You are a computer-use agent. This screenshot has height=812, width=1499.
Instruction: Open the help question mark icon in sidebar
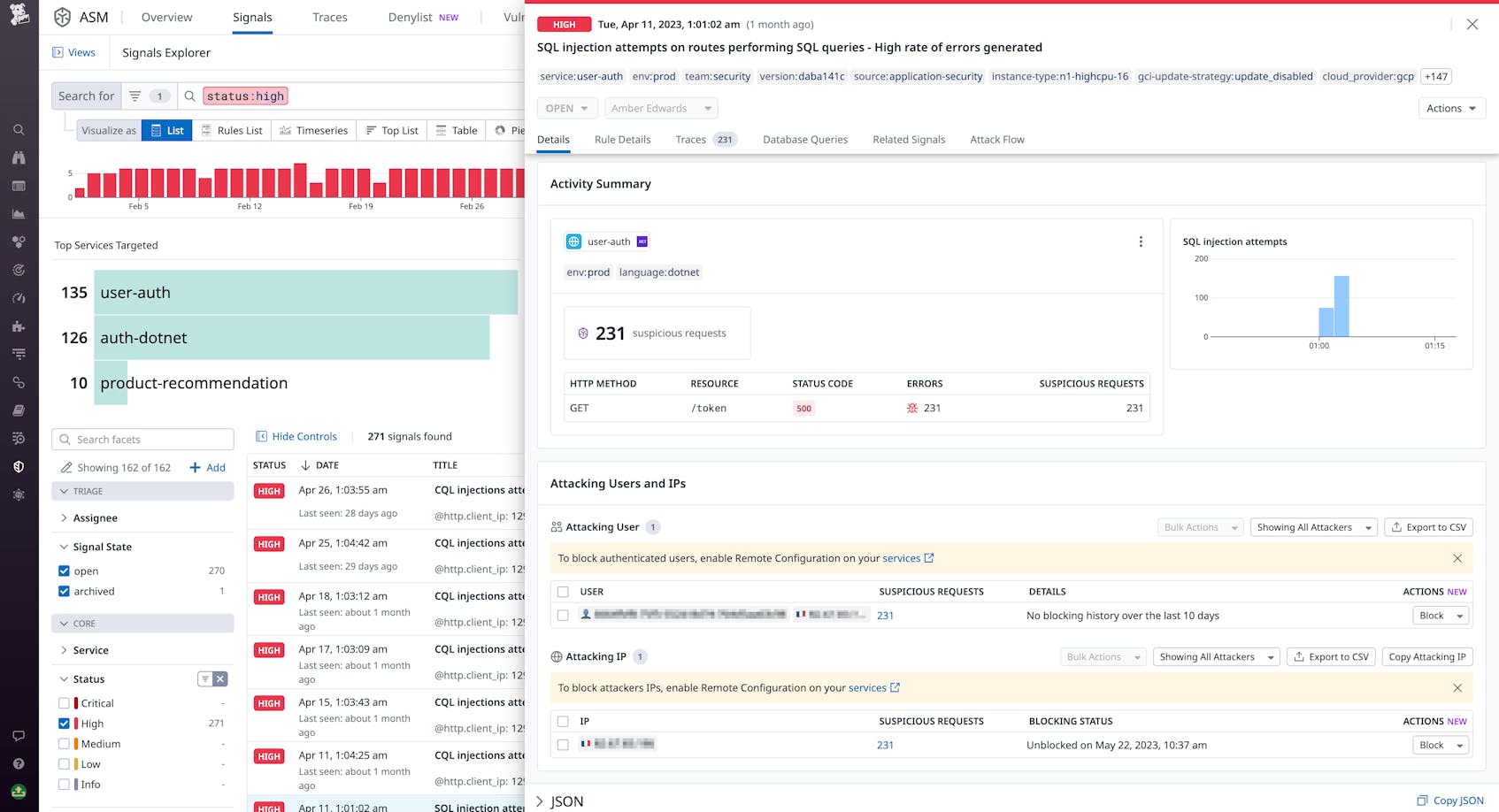[x=19, y=763]
